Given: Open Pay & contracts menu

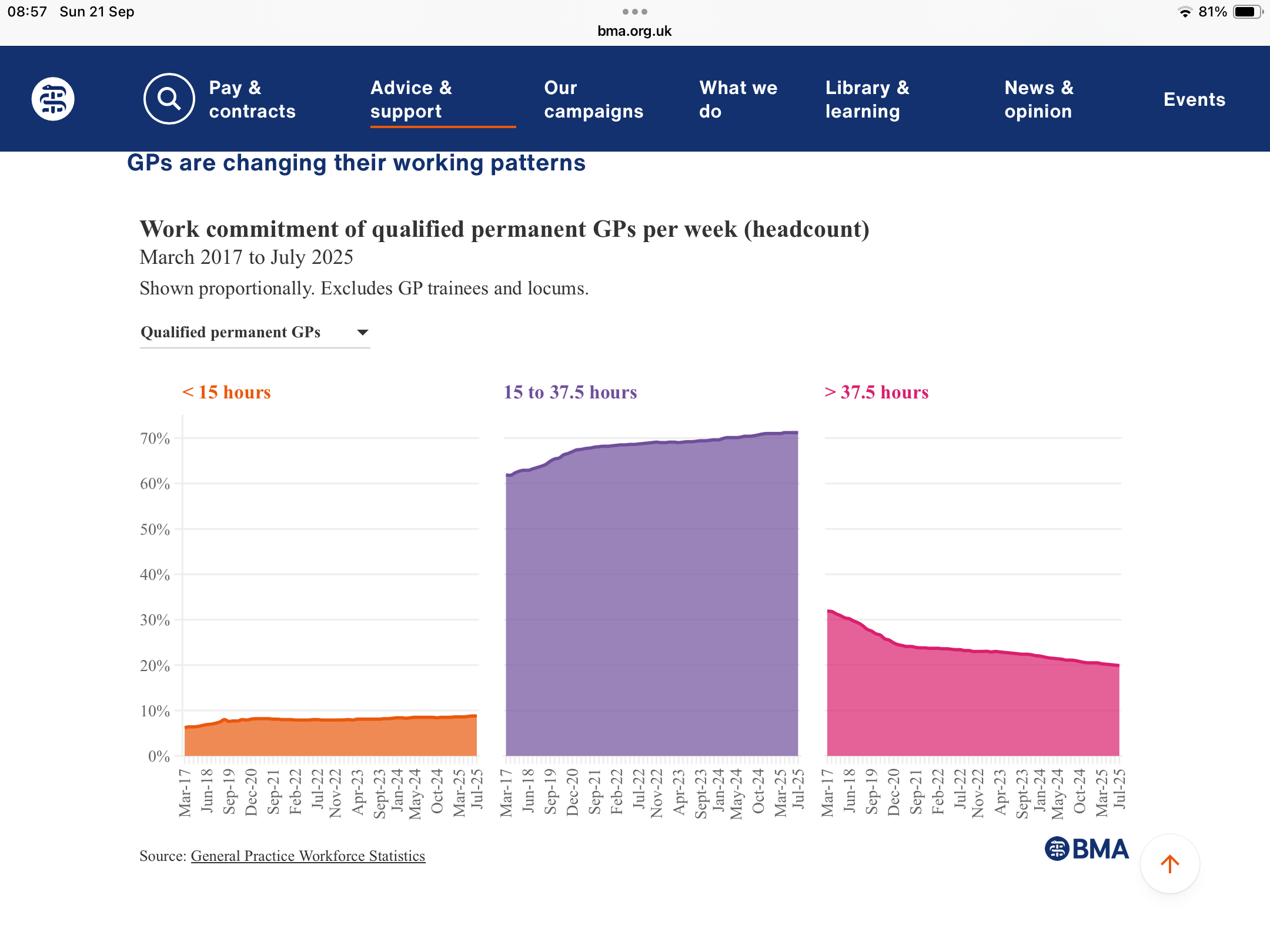Looking at the screenshot, I should [x=252, y=99].
